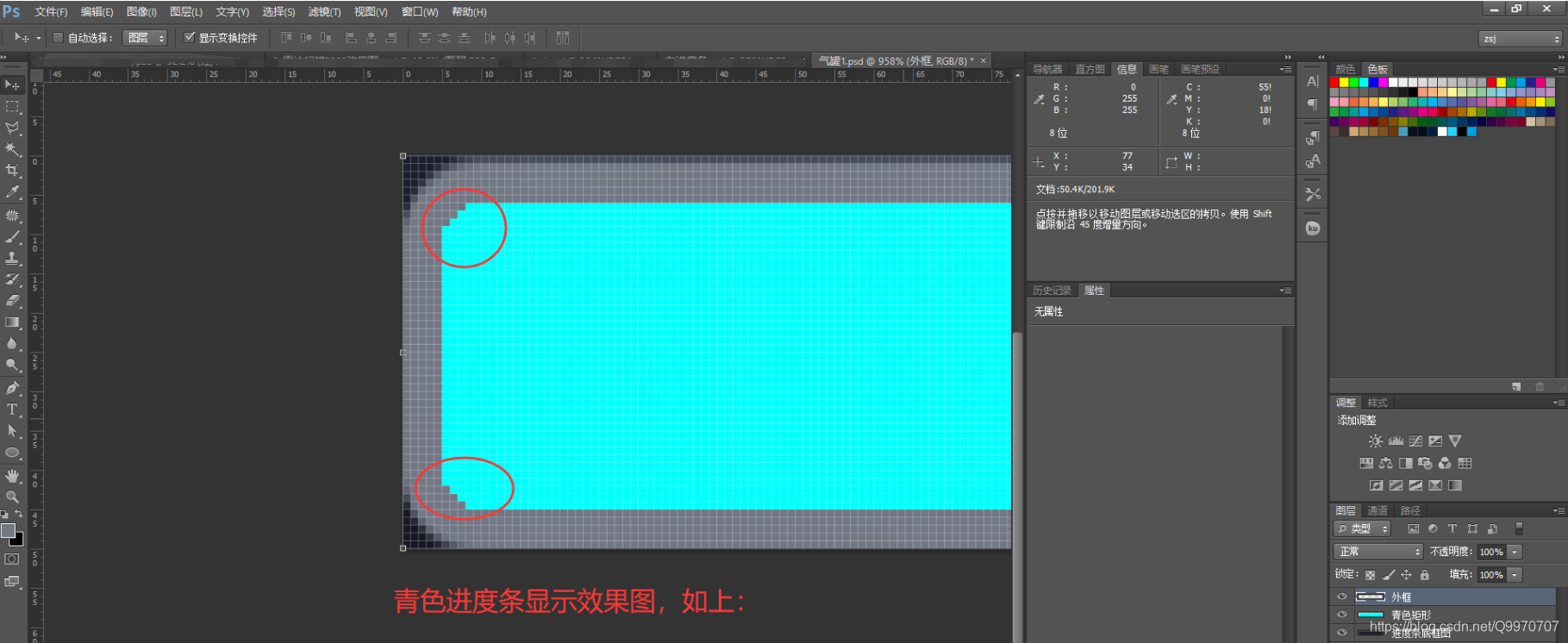Uncheck 显示变换控件 checkbox
The width and height of the screenshot is (1568, 643).
click(x=190, y=37)
